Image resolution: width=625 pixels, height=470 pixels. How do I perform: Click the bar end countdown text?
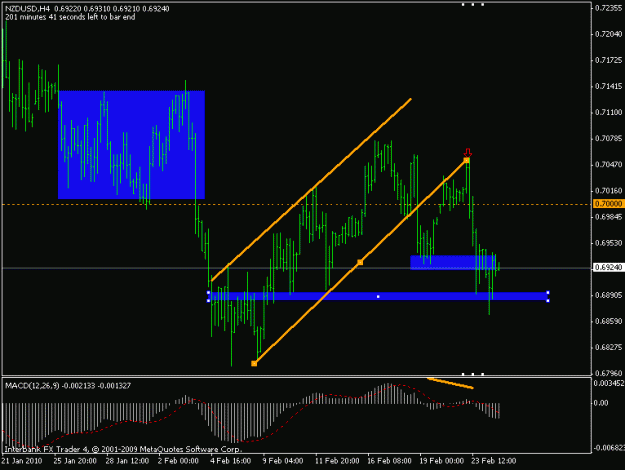70,17
